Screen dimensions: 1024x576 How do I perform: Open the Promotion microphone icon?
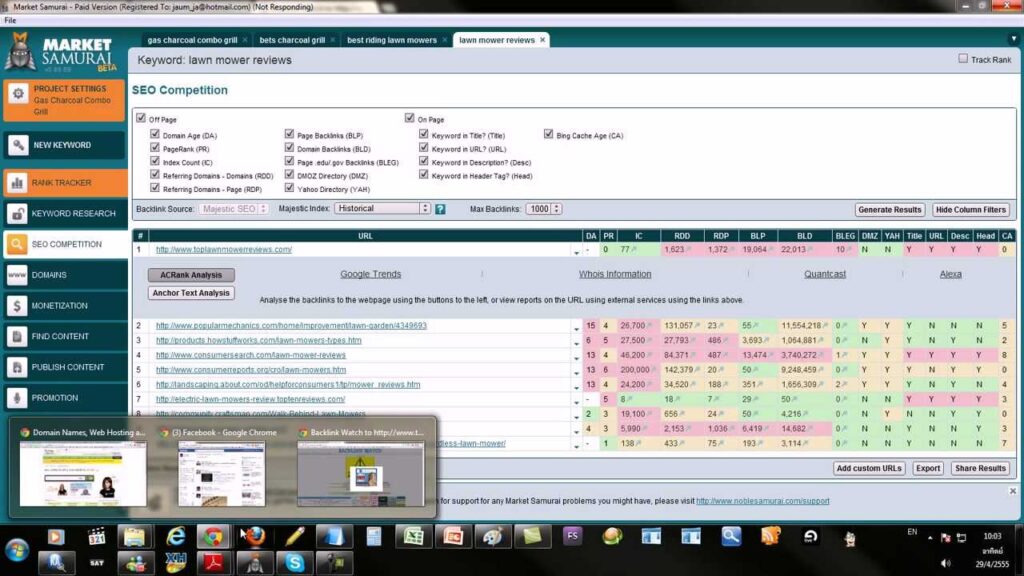coord(17,398)
